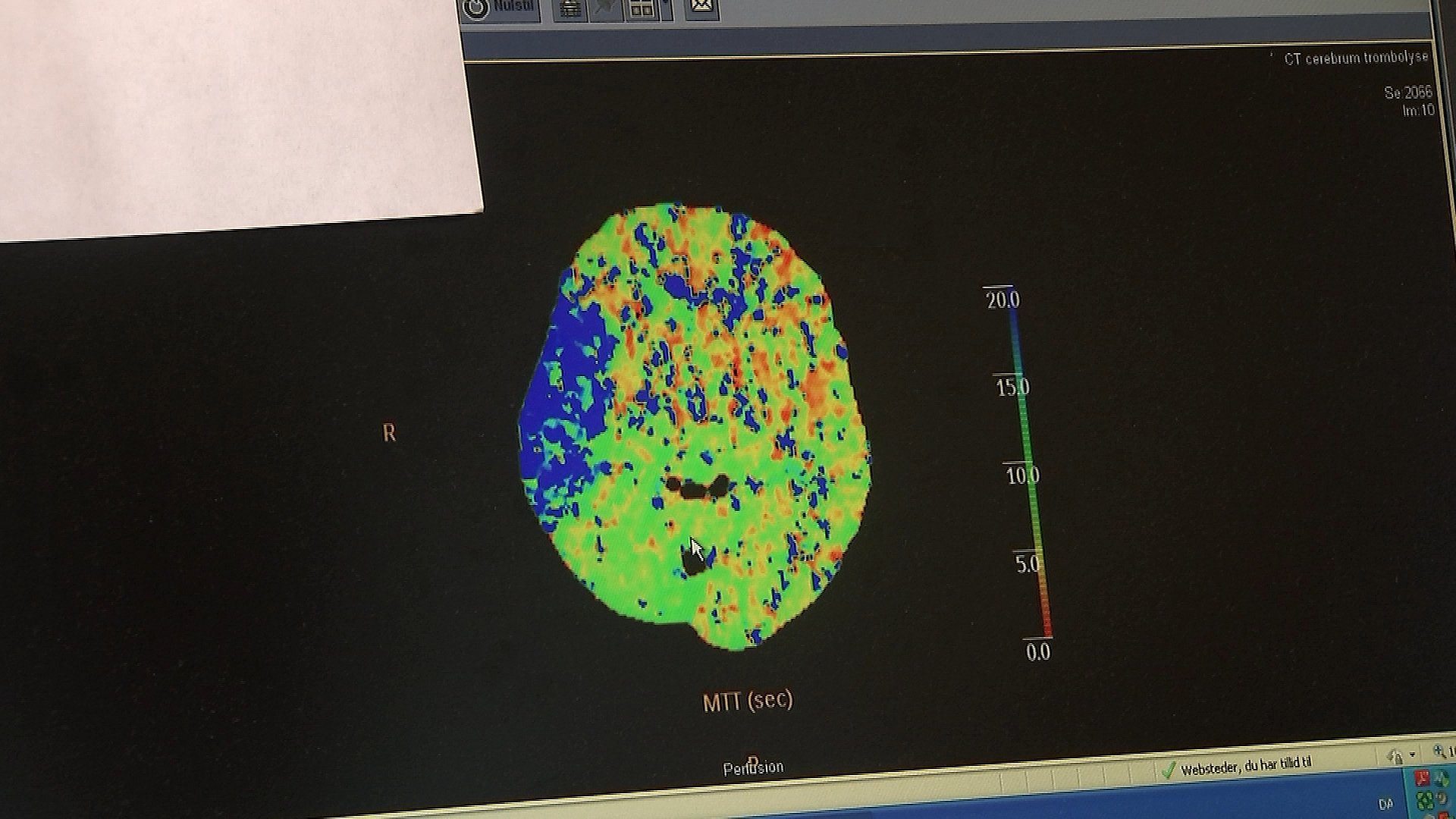1456x819 pixels.
Task: Open the dropdown arrow beside the status bar icon
Action: point(1412,755)
